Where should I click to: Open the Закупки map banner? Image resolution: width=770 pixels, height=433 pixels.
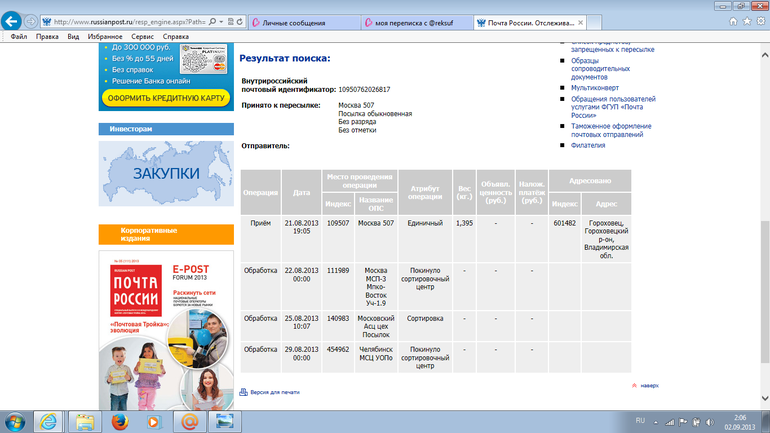click(x=166, y=173)
